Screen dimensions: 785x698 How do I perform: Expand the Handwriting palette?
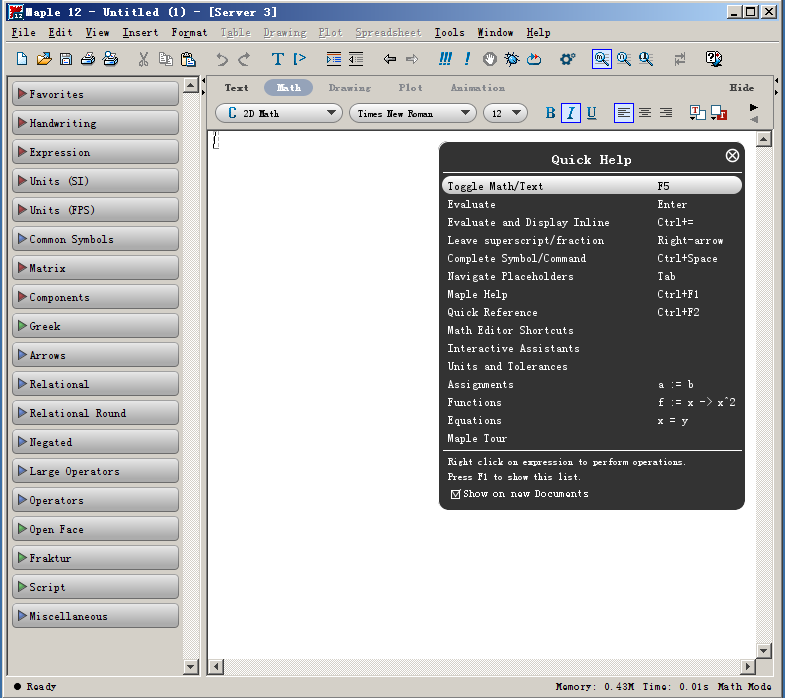pyautogui.click(x=95, y=123)
